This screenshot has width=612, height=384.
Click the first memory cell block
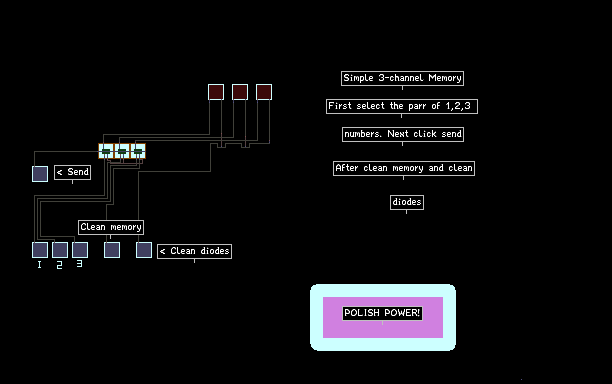pyautogui.click(x=106, y=151)
